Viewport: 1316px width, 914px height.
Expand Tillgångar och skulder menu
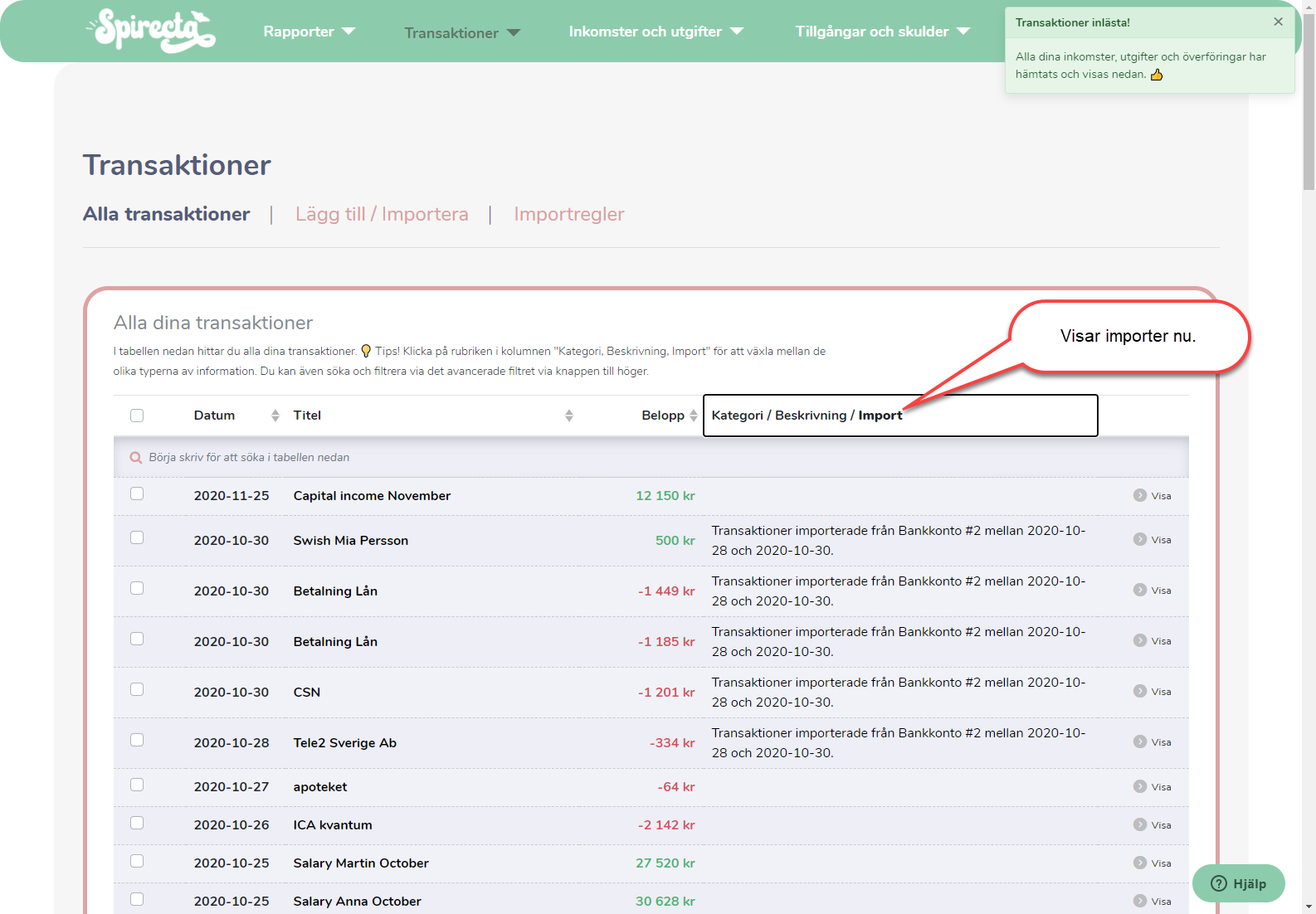click(x=882, y=32)
